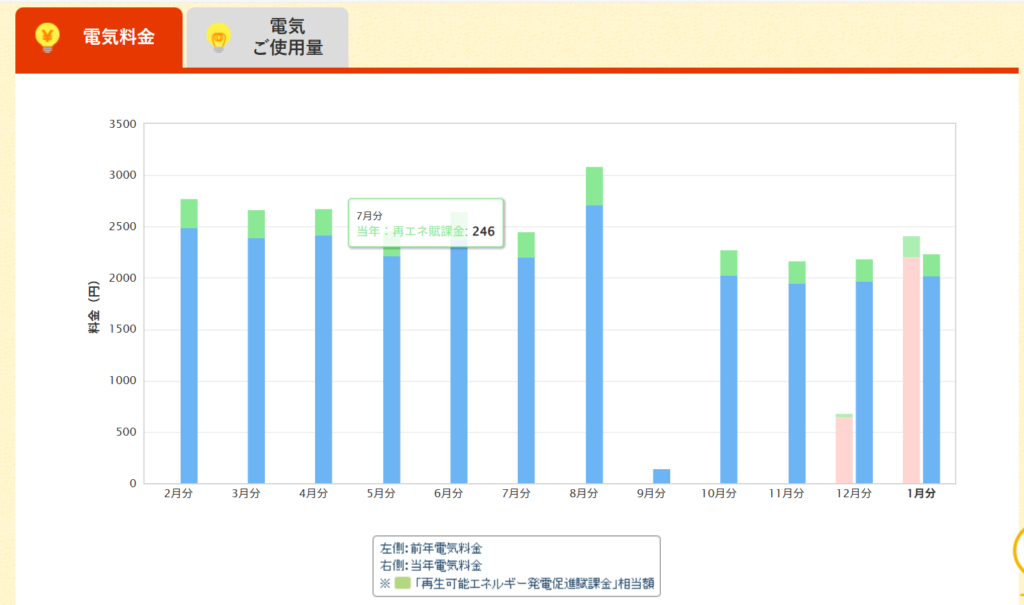Click the 1月分 x-axis label
Screen dimensions: 1024x605
[x=921, y=494]
